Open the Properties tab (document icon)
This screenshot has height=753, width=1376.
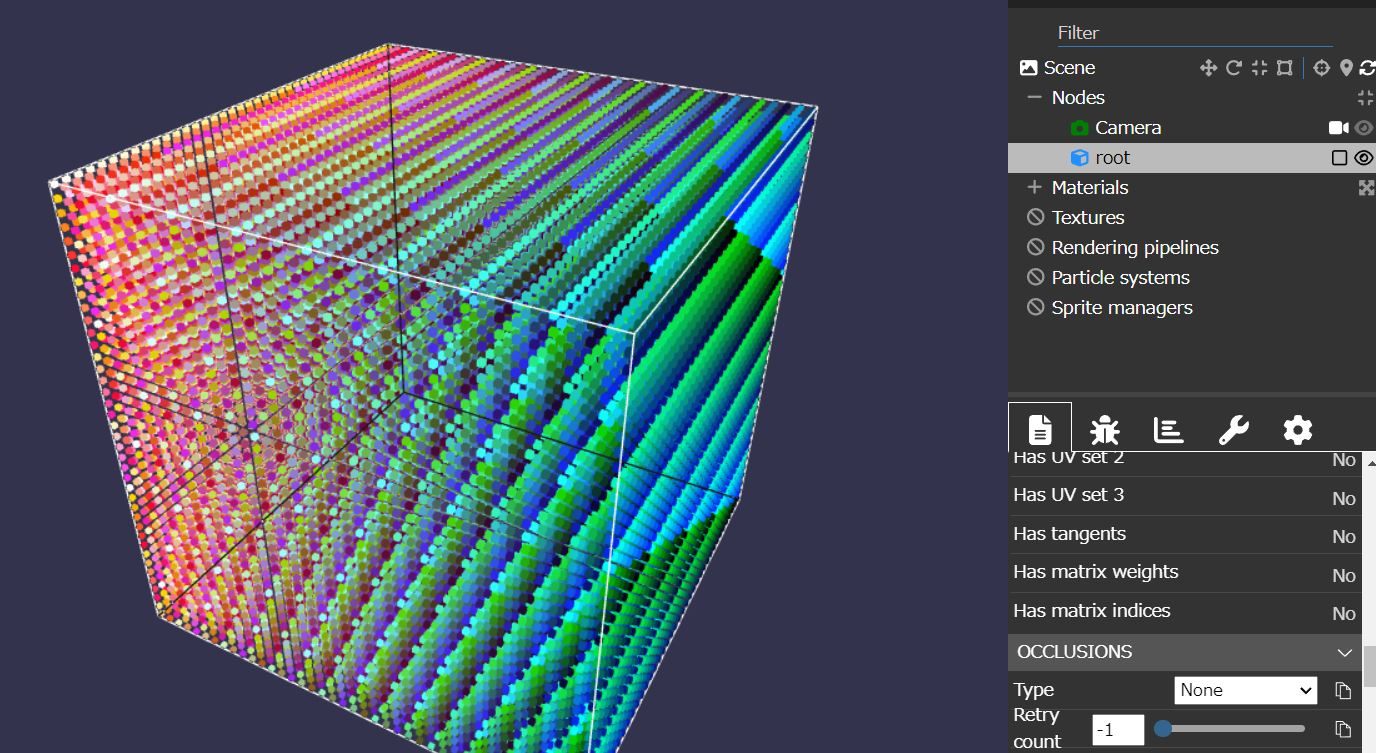(1040, 430)
